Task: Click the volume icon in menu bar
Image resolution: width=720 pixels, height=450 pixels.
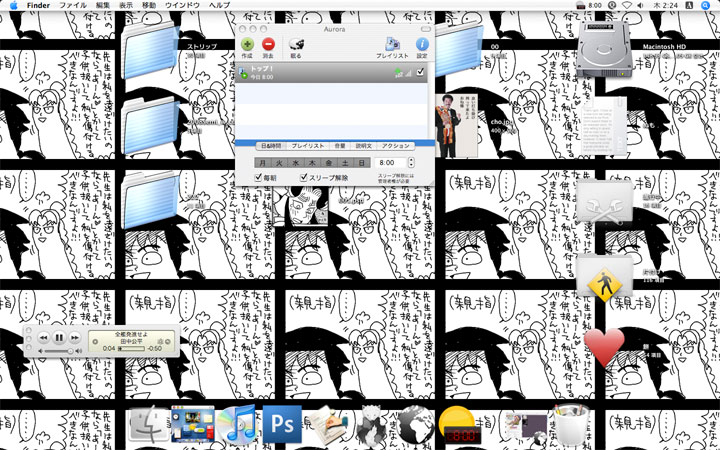Action: [x=641, y=5]
